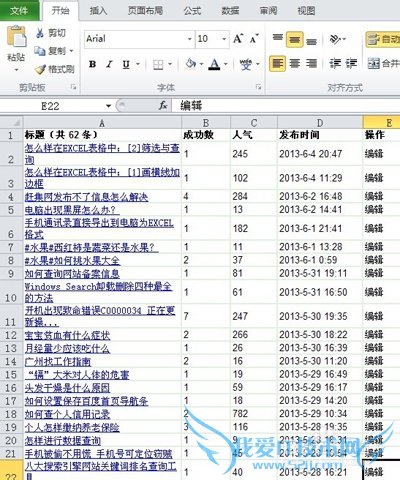The height and width of the screenshot is (480, 400).
Task: Click the Cut (剪切) scissors icon
Action: point(40,33)
